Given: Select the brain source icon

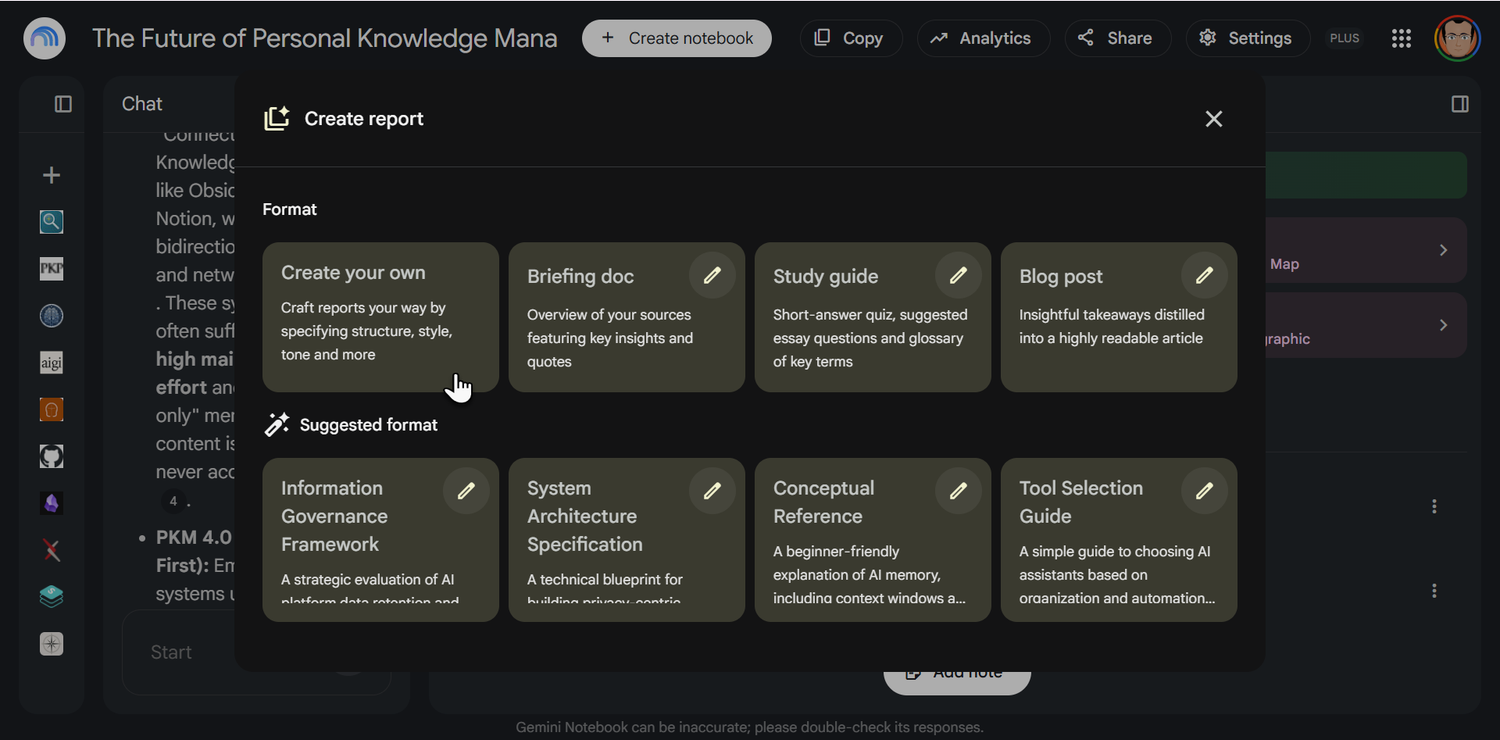Looking at the screenshot, I should point(51,316).
